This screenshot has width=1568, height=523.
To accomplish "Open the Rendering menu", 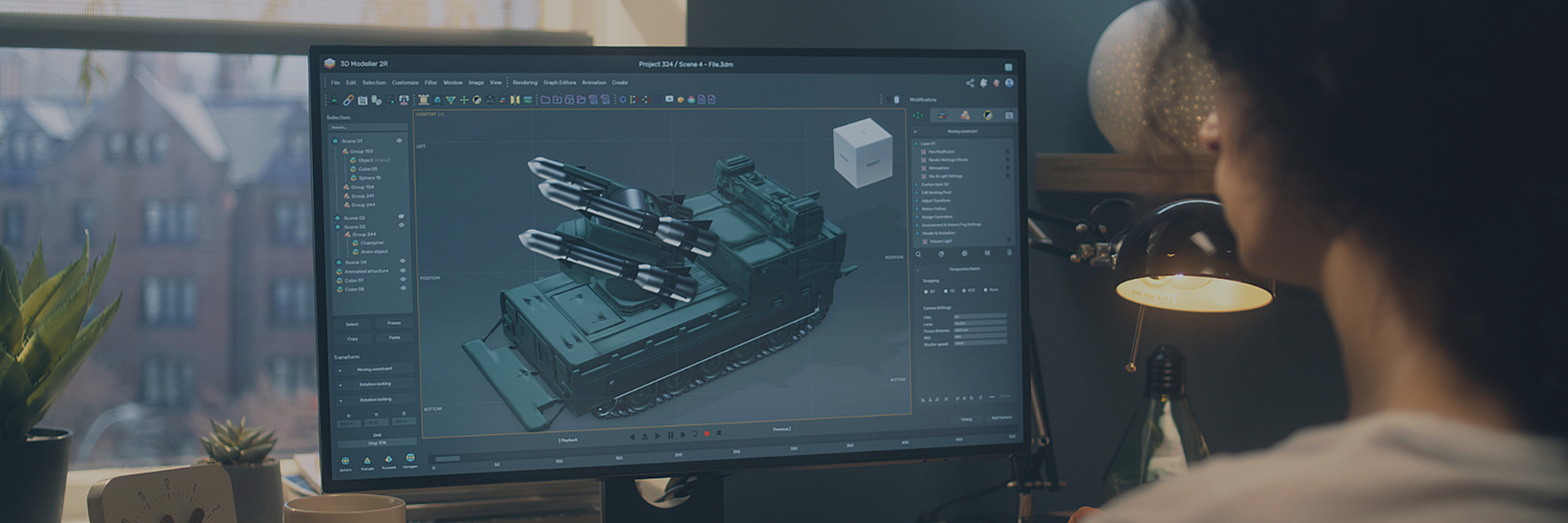I will 525,82.
